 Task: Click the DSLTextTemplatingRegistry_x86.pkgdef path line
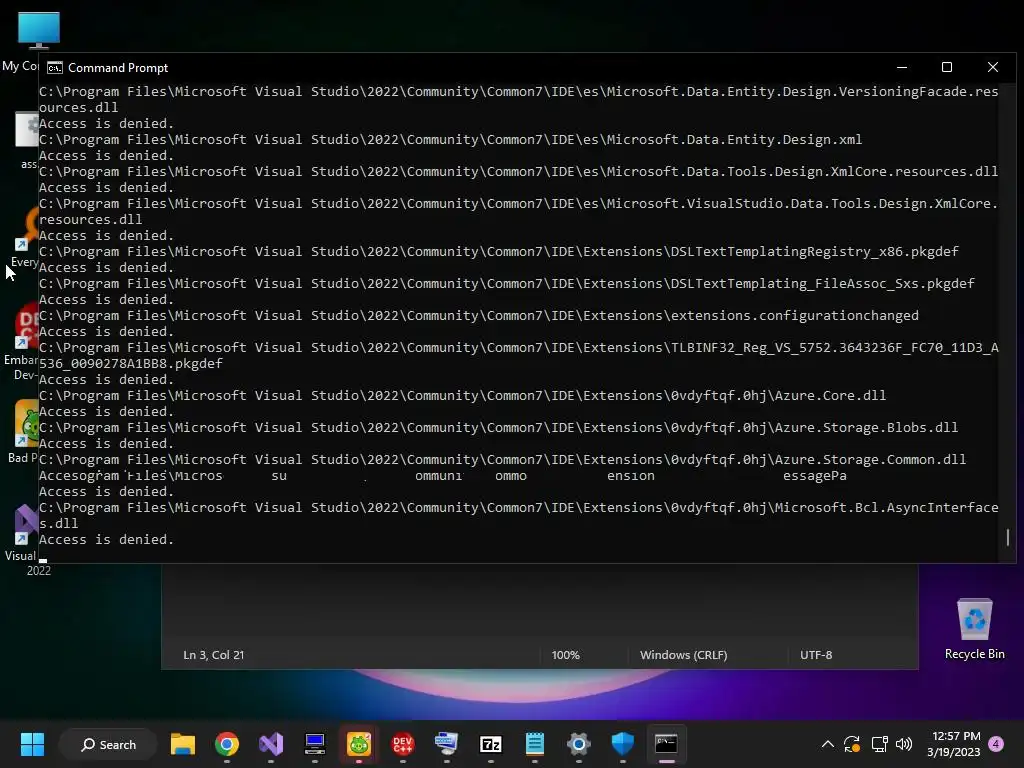click(499, 251)
